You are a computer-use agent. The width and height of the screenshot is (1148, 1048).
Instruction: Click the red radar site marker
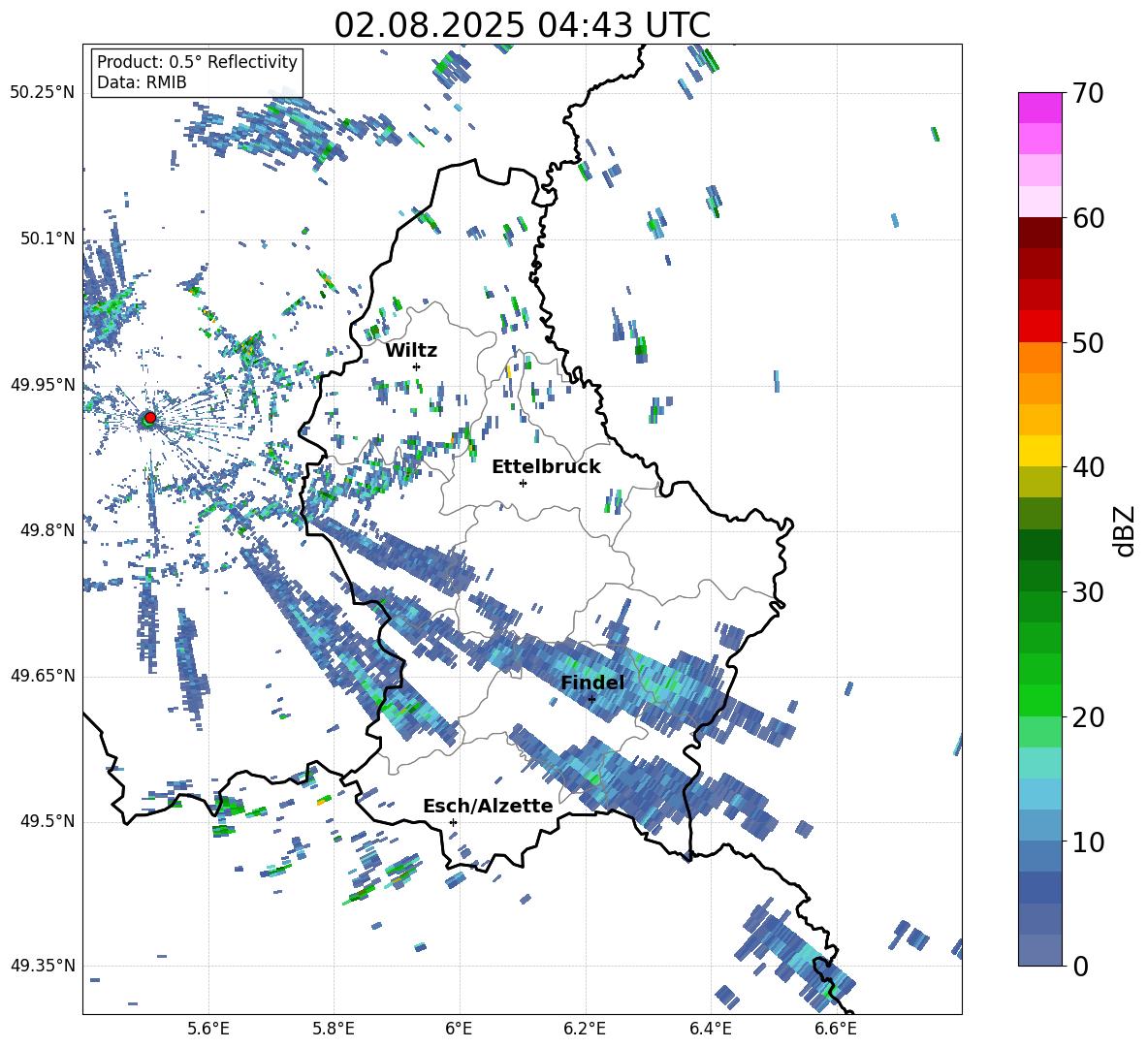pyautogui.click(x=150, y=417)
